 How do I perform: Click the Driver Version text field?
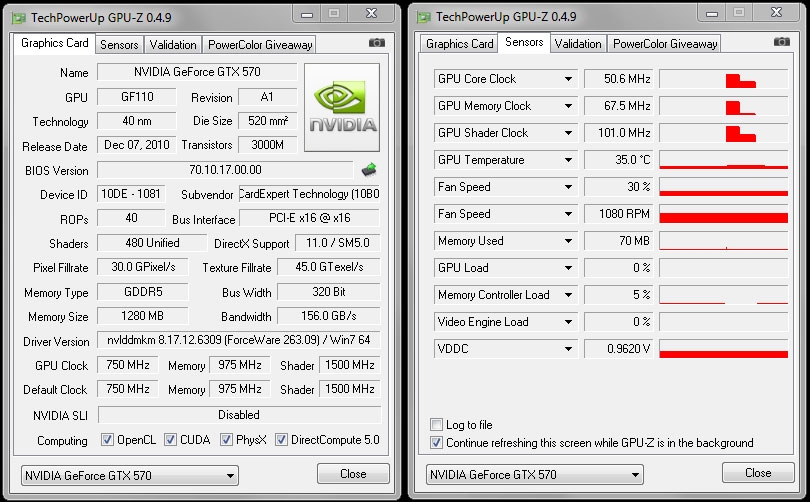pyautogui.click(x=238, y=341)
